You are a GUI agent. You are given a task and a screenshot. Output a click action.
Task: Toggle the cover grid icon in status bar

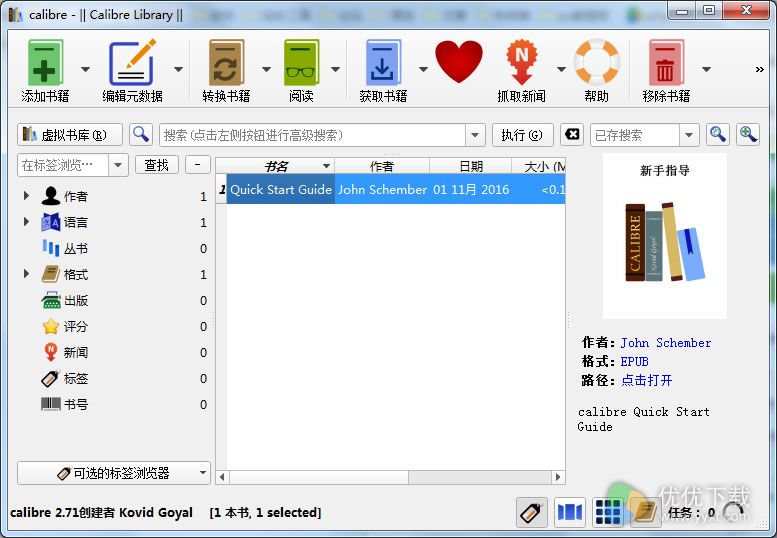(608, 512)
